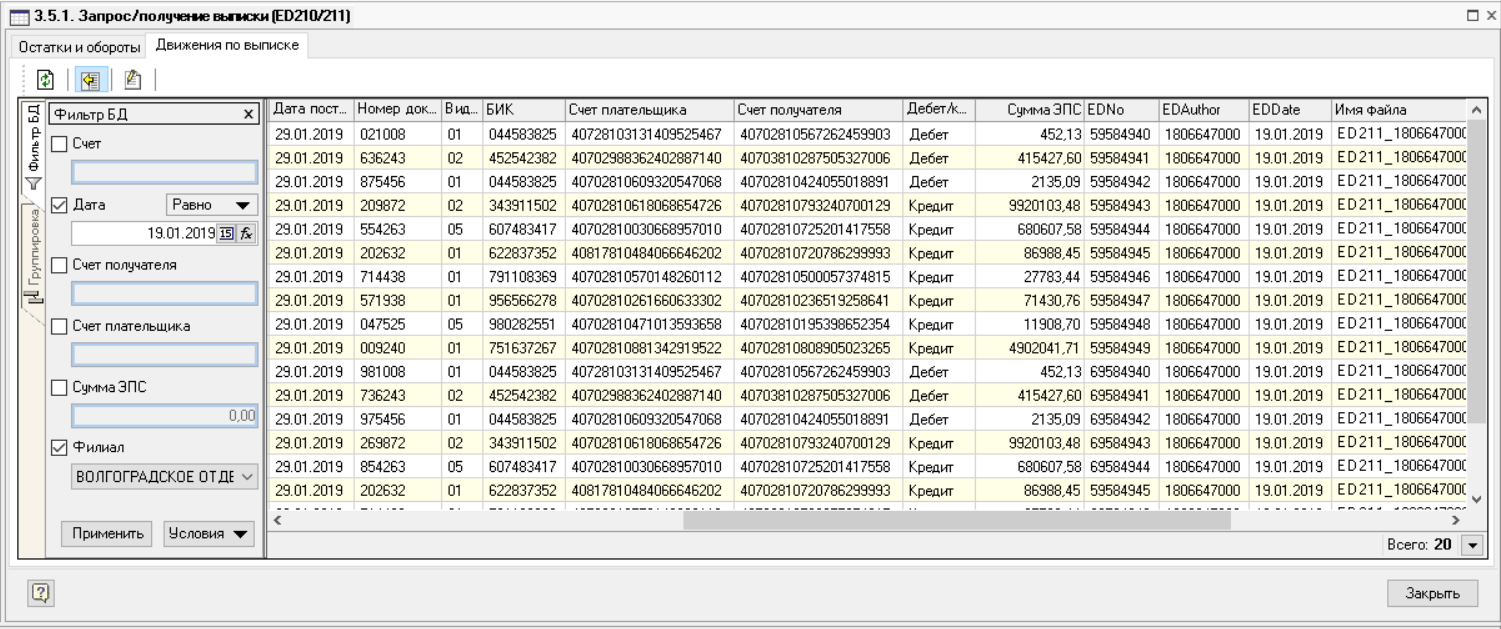Open the Условия dropdown button
Viewport: 1501px width, 629px height.
point(208,533)
